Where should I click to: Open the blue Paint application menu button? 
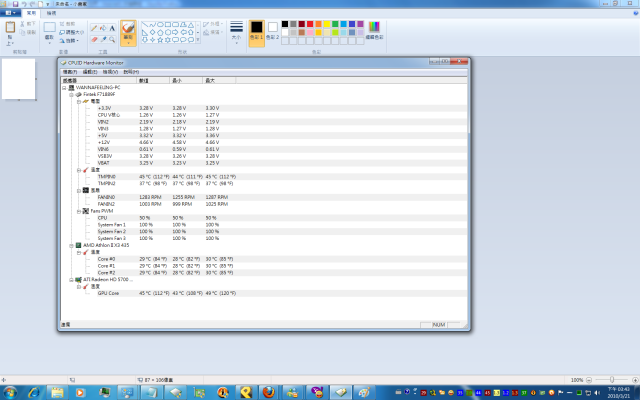pos(10,13)
